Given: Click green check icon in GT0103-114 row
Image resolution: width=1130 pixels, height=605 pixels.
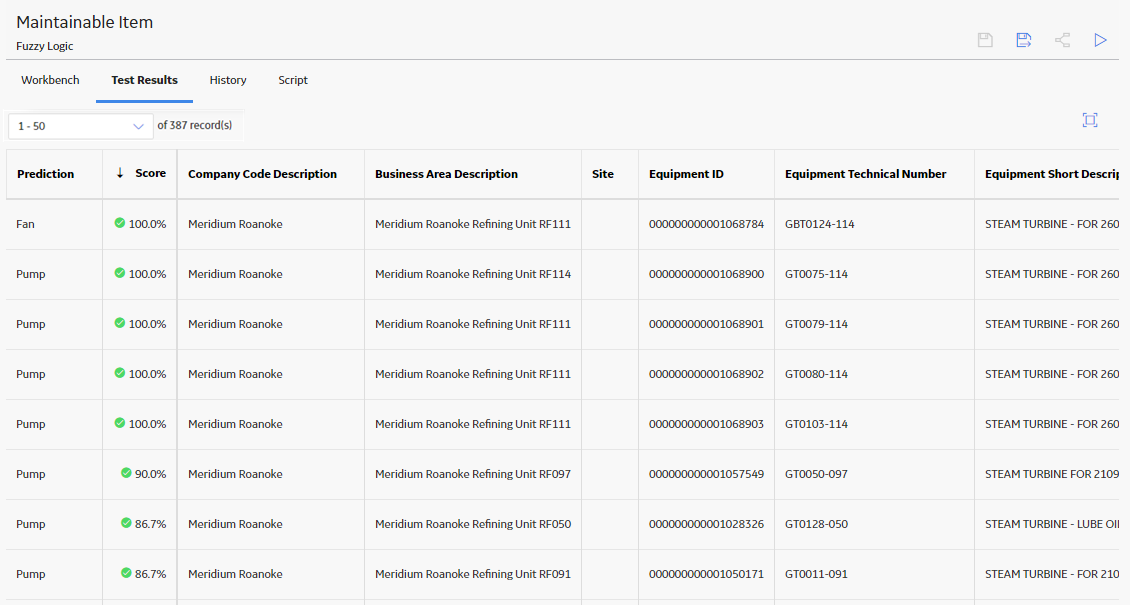Looking at the screenshot, I should click(120, 424).
